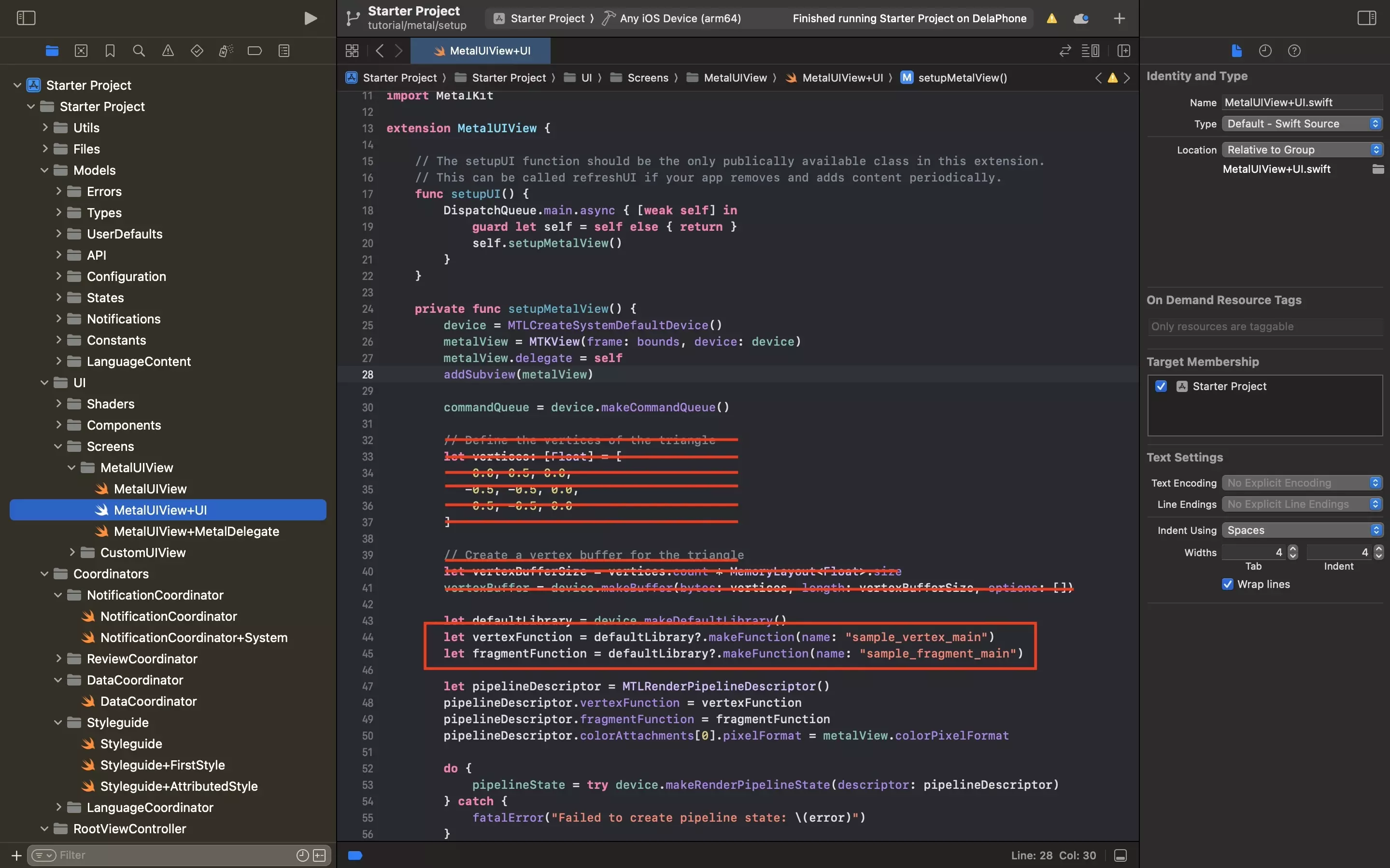Image resolution: width=1390 pixels, height=868 pixels.
Task: Click the Name field MetalUIView+UI.swift
Action: tap(1302, 102)
